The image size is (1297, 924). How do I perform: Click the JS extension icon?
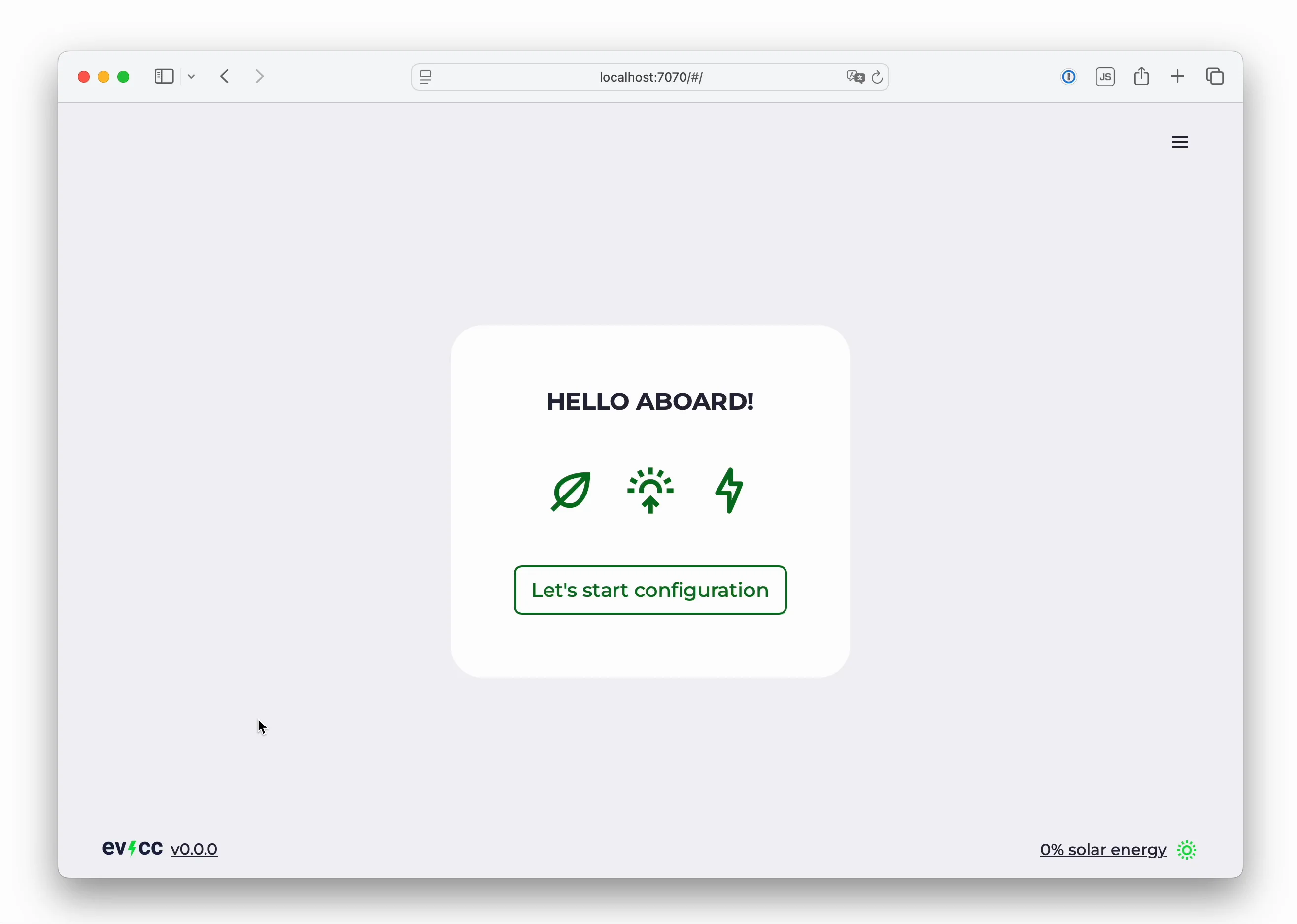pos(1105,77)
